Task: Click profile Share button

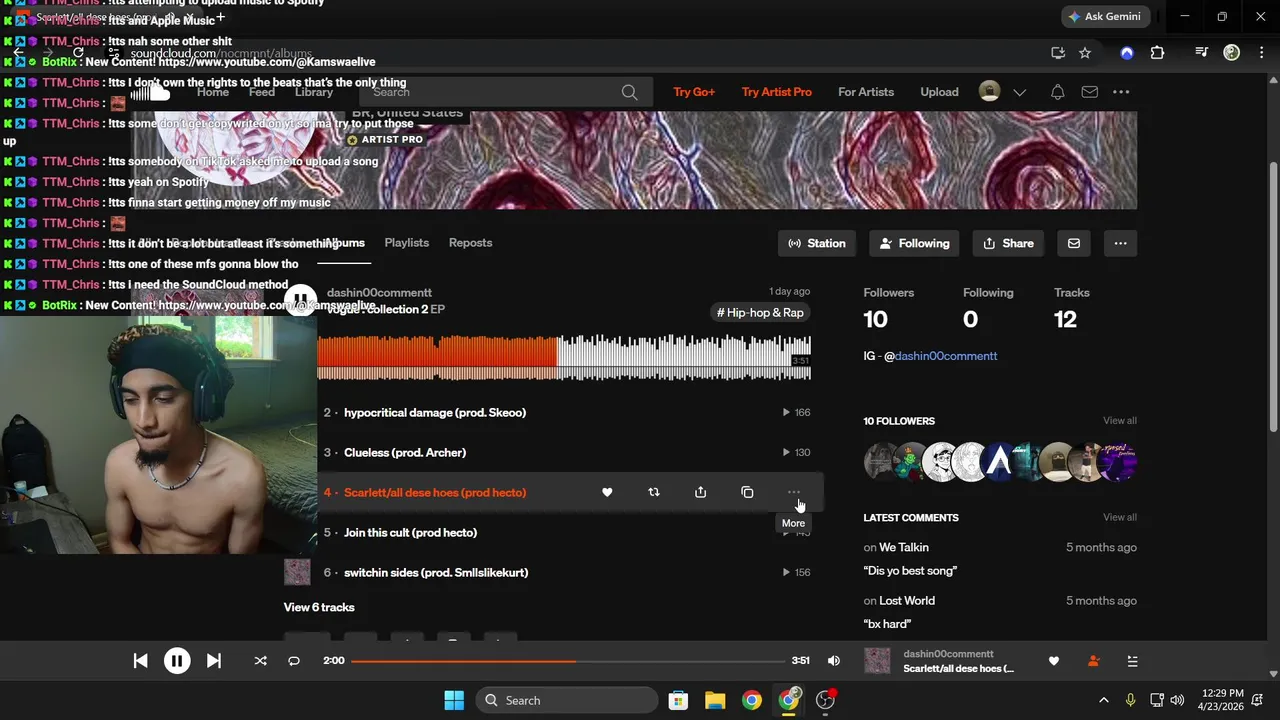Action: pyautogui.click(x=1009, y=243)
